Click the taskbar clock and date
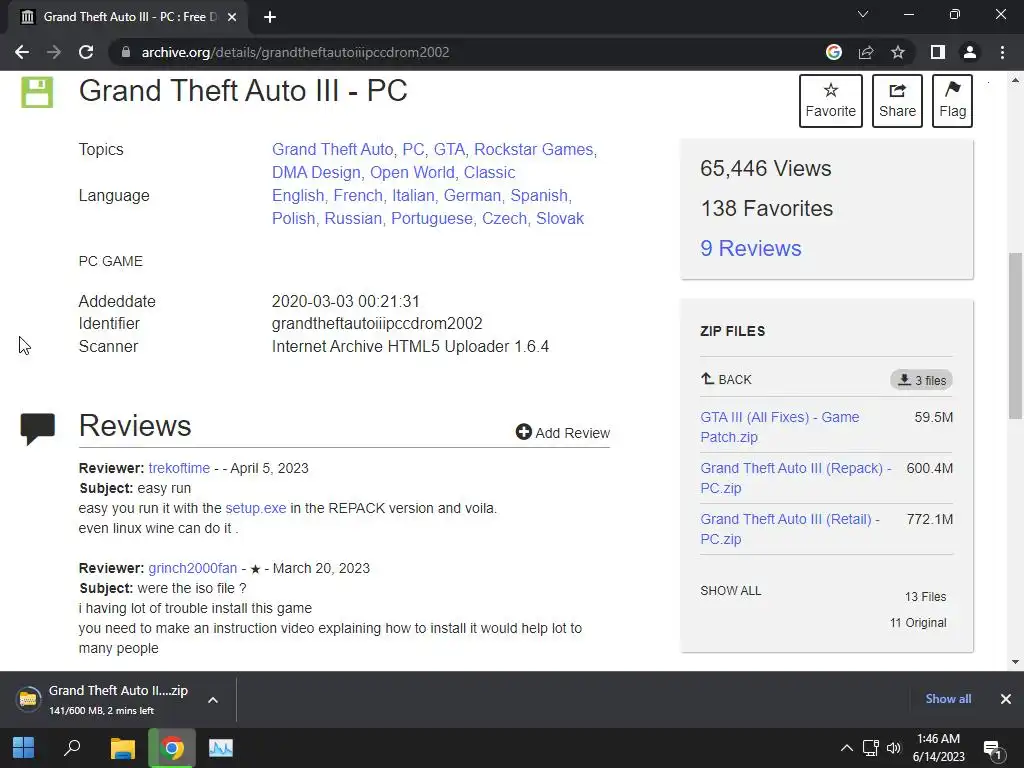This screenshot has height=768, width=1024. coord(938,748)
